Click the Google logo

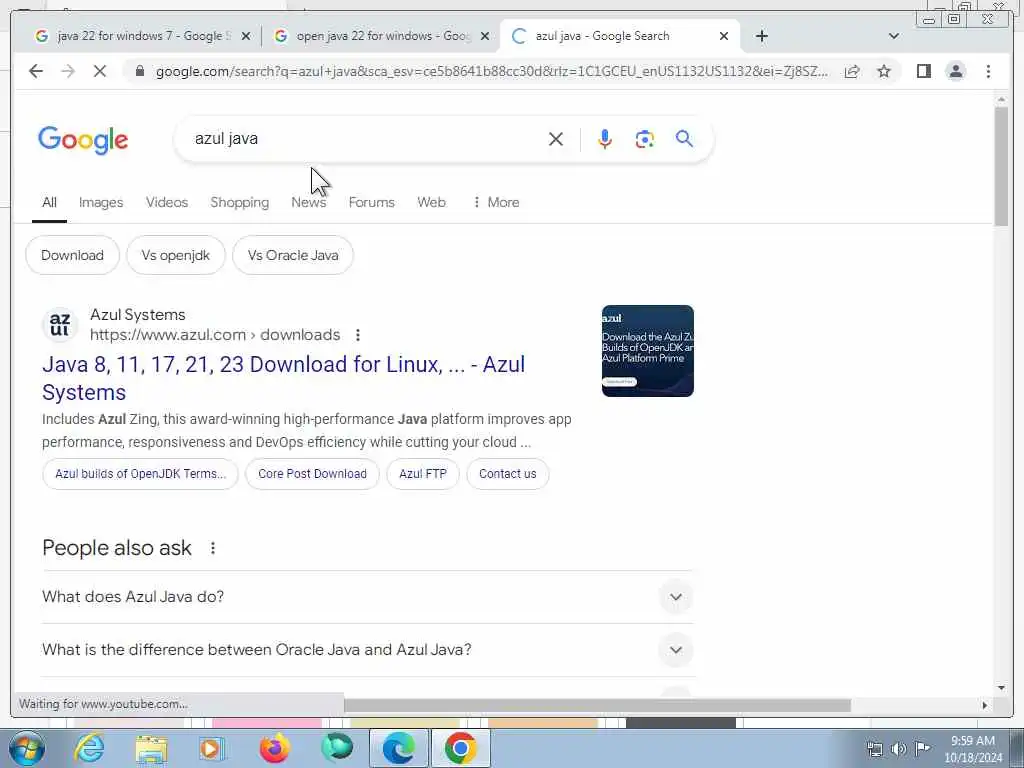pyautogui.click(x=83, y=140)
